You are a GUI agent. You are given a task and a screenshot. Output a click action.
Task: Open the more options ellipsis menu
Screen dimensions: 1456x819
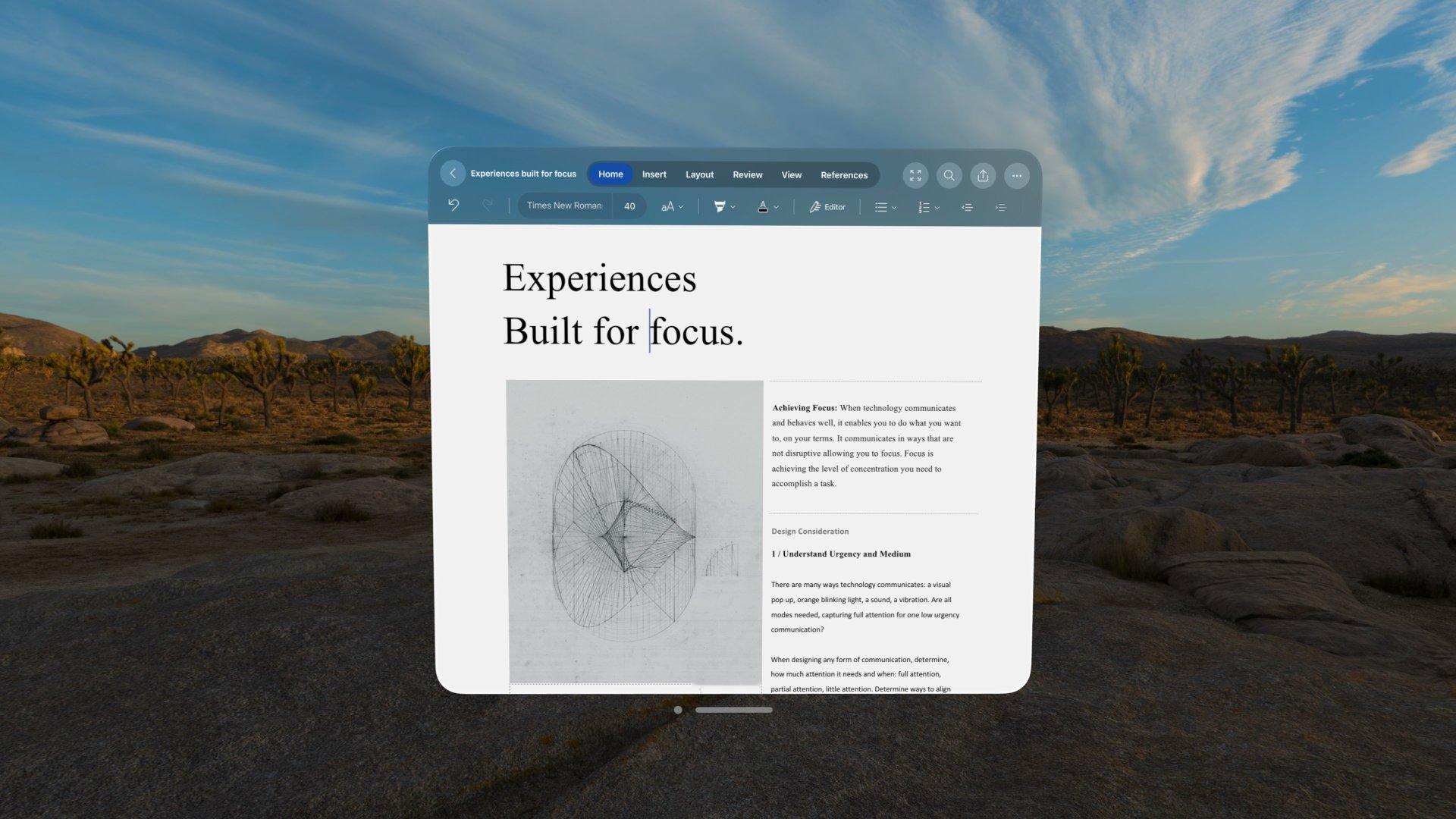[1017, 175]
